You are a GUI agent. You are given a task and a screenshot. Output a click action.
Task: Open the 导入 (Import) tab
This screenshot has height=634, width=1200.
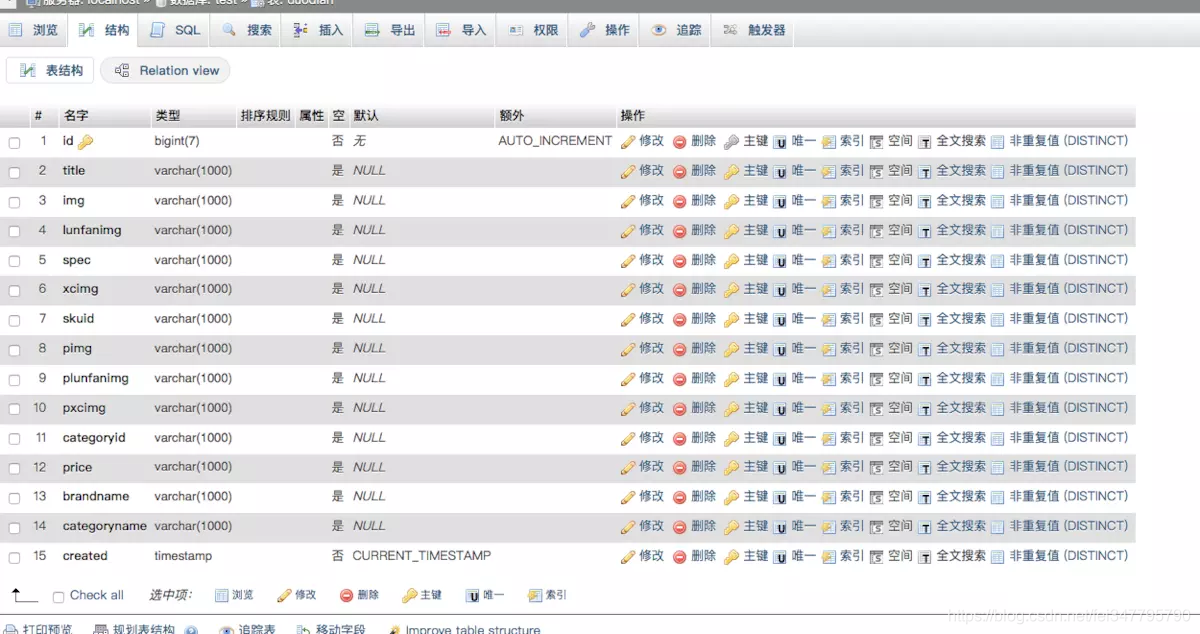[x=460, y=30]
